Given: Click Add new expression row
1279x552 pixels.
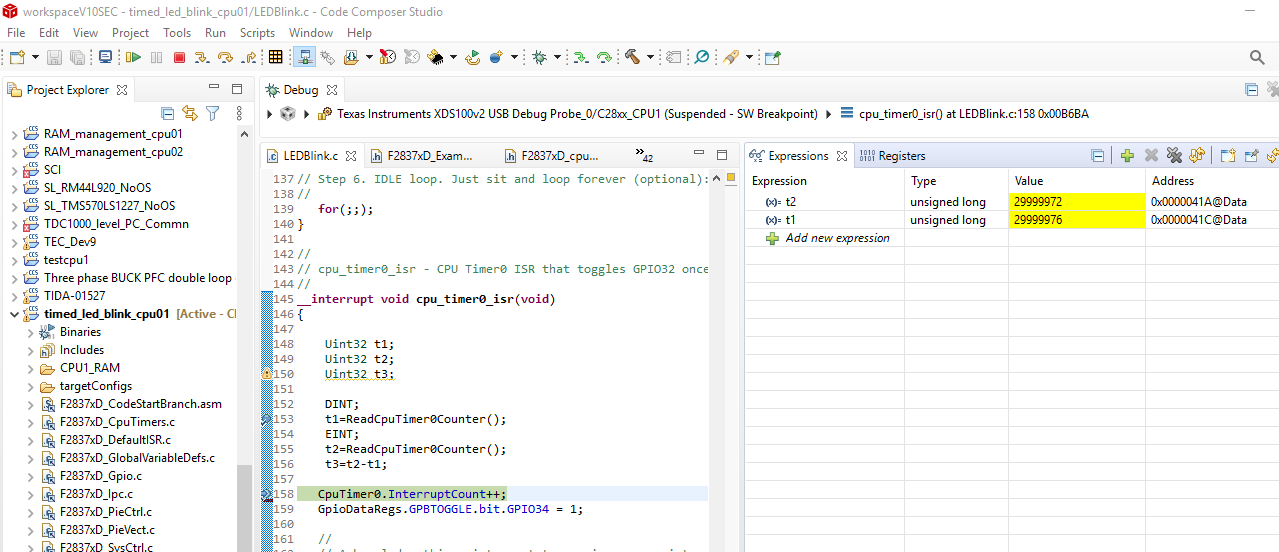Looking at the screenshot, I should (837, 238).
